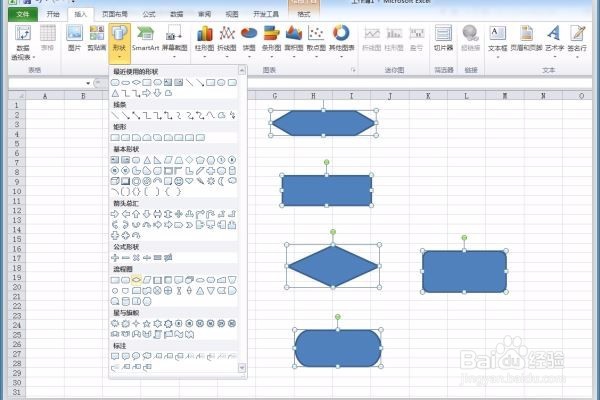The image size is (600, 400).
Task: Insert a pie chart (饼图)
Action: point(249,41)
